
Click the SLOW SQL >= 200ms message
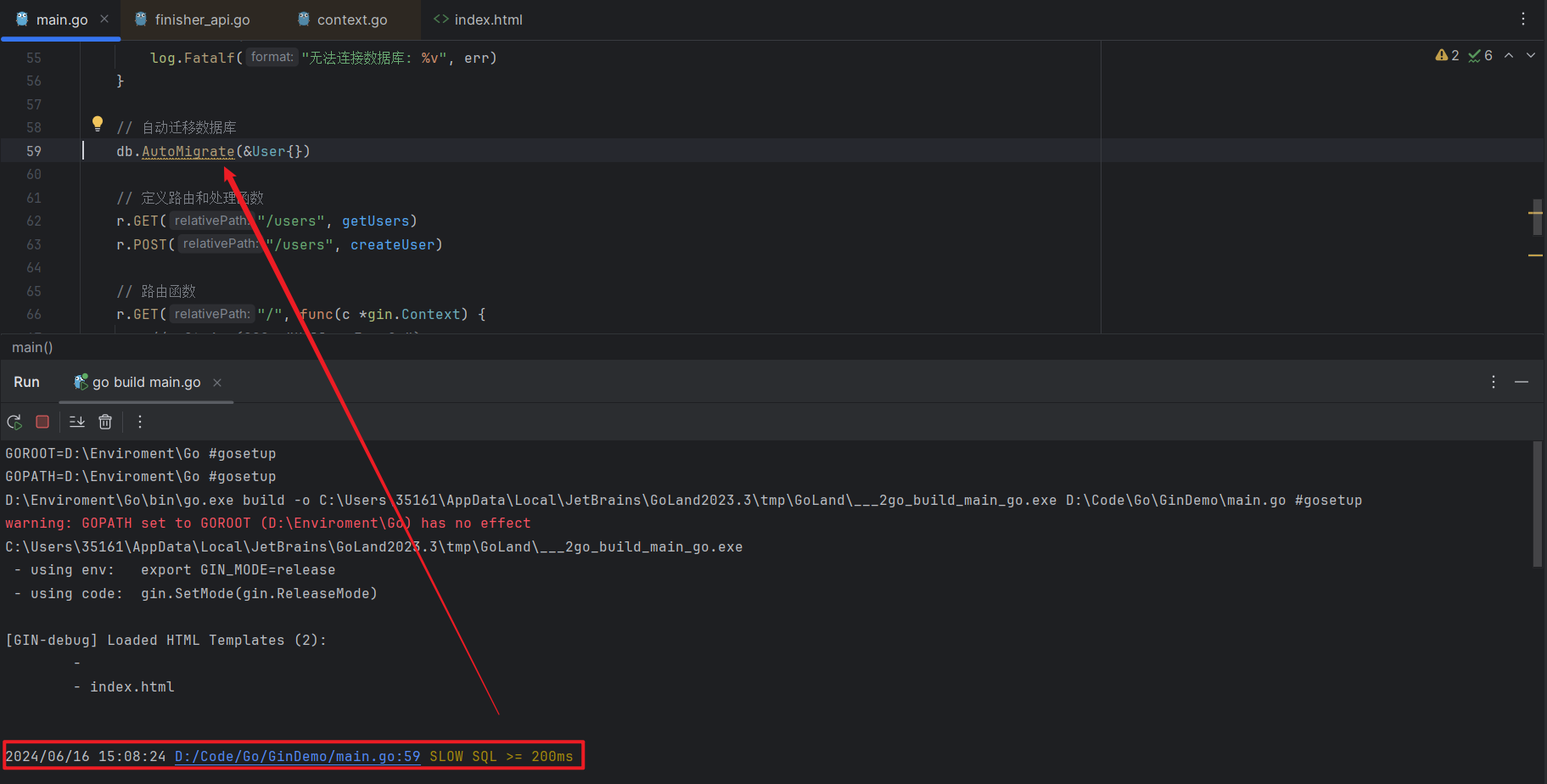[502, 756]
